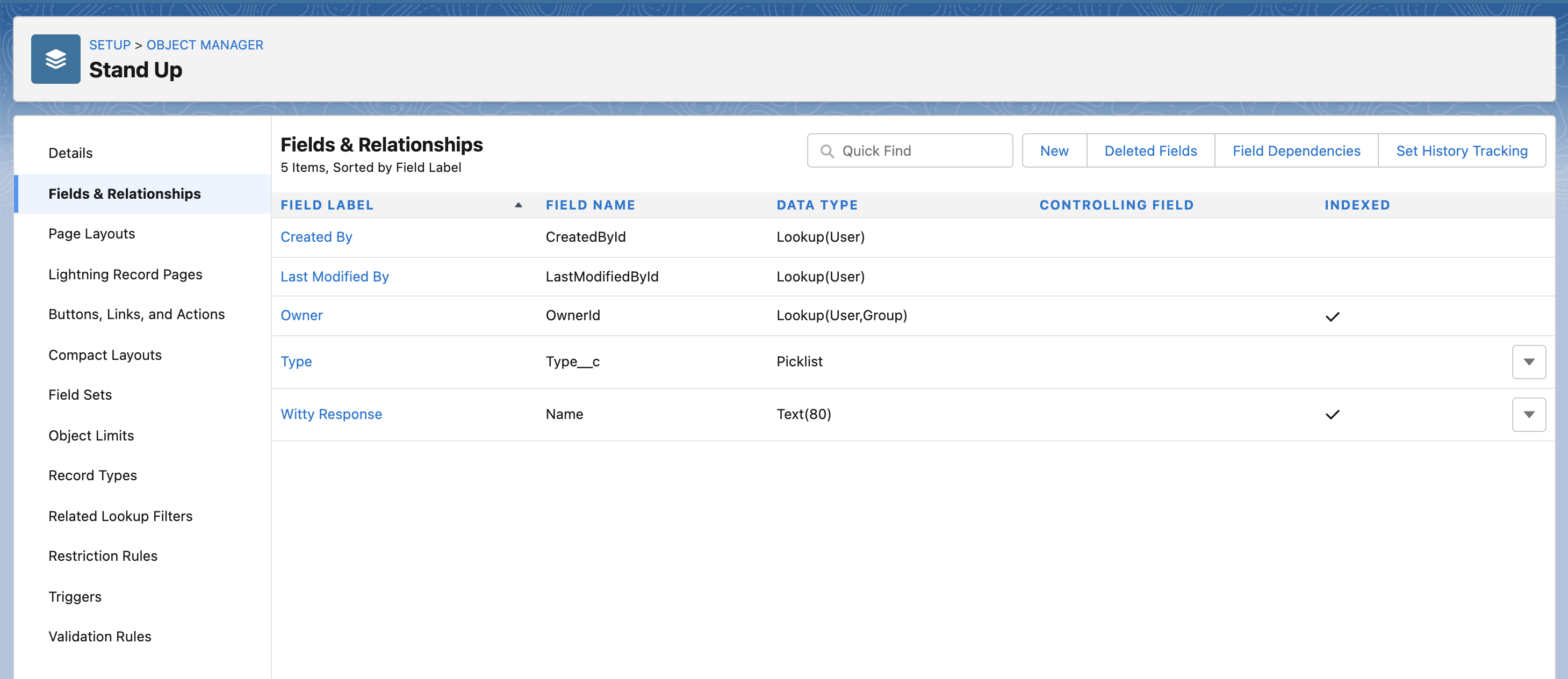Click the Stand Up object layers icon
The height and width of the screenshot is (679, 1568).
point(55,59)
